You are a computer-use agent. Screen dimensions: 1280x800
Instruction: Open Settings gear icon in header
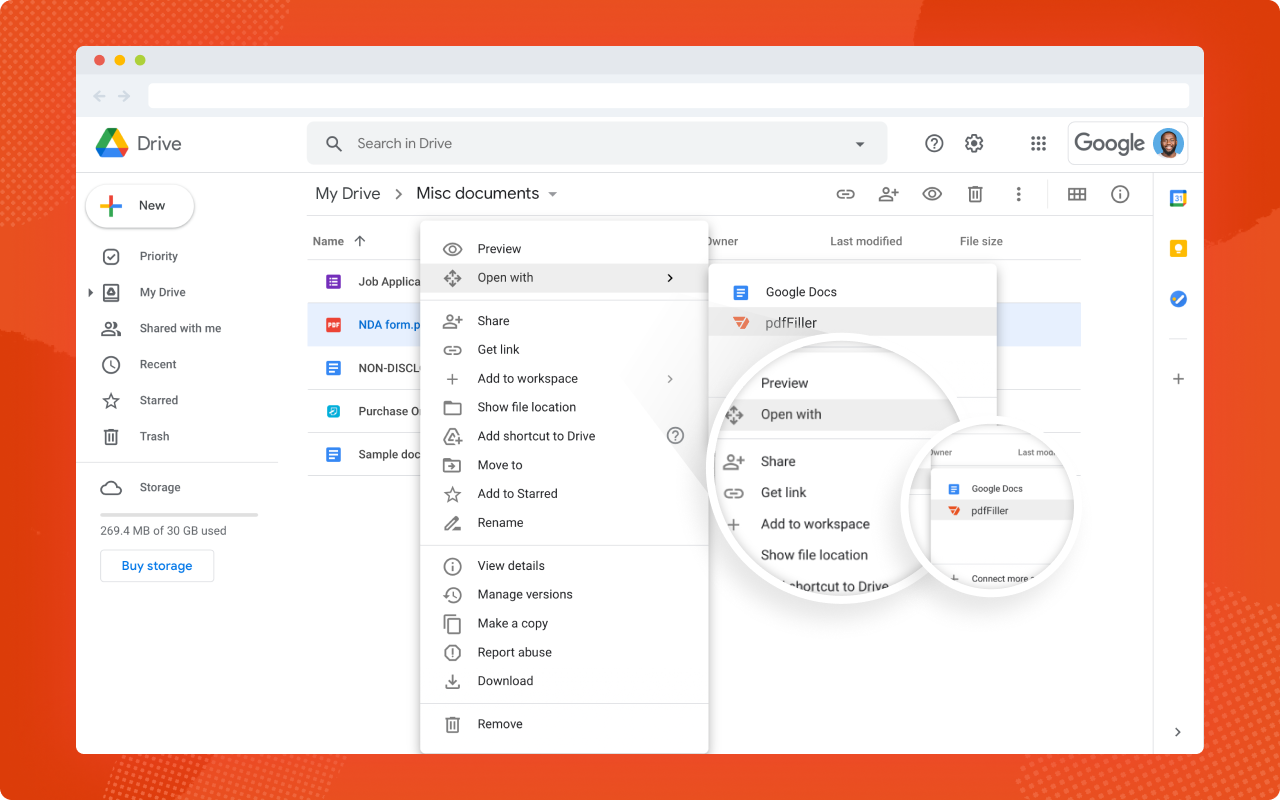(x=974, y=143)
